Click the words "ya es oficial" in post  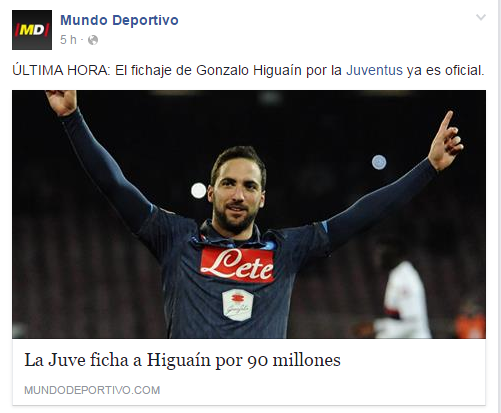tap(445, 70)
